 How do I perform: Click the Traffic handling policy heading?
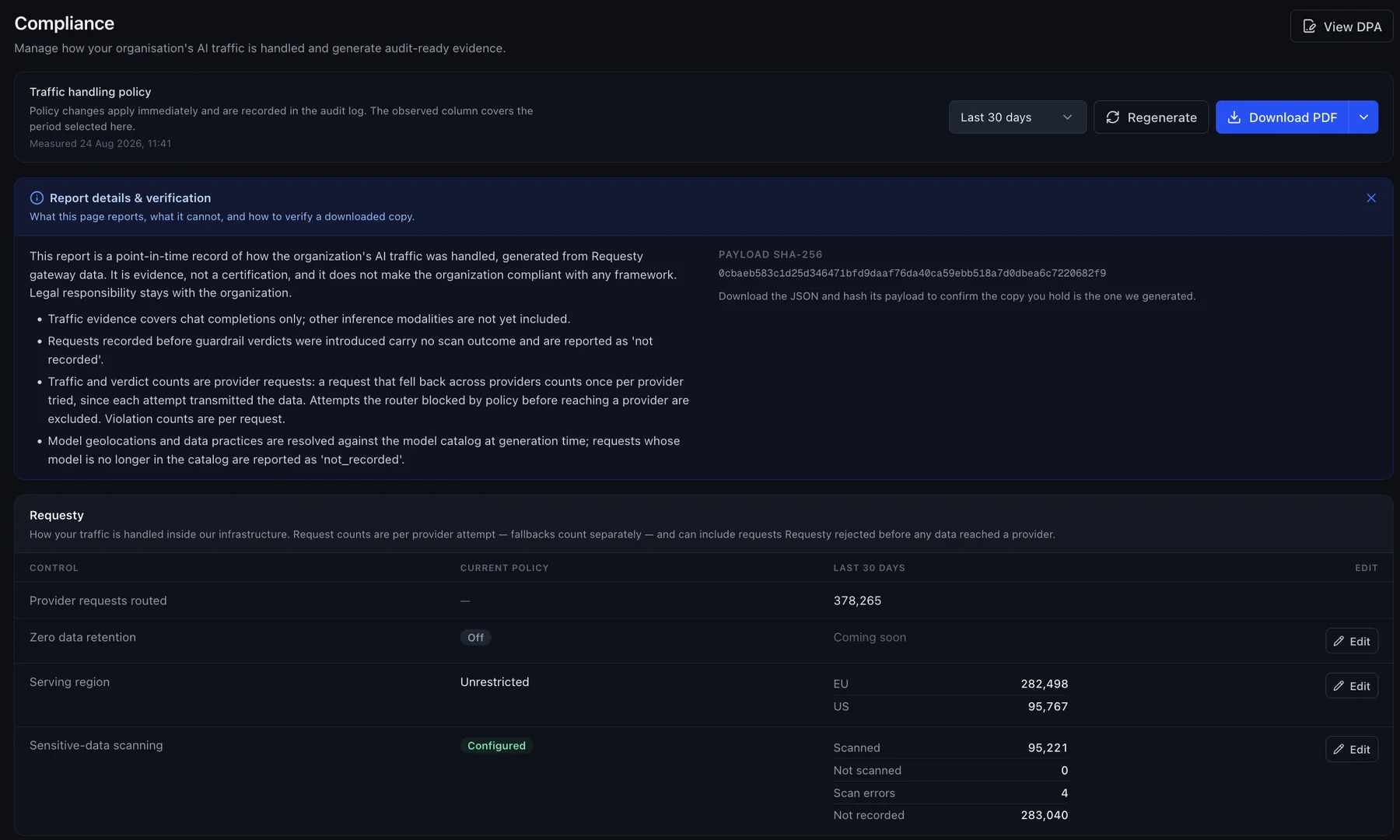click(90, 92)
